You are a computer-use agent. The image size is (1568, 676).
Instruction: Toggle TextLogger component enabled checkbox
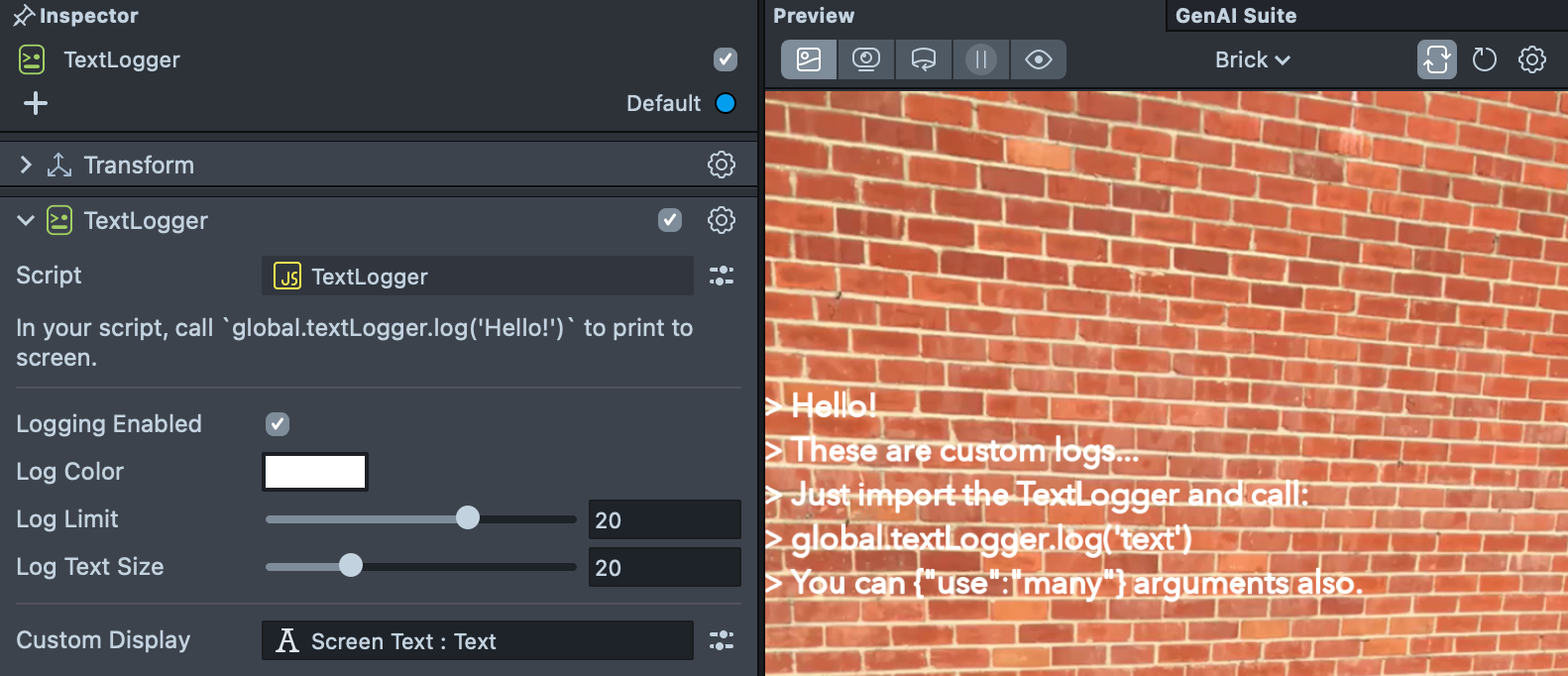pos(670,220)
